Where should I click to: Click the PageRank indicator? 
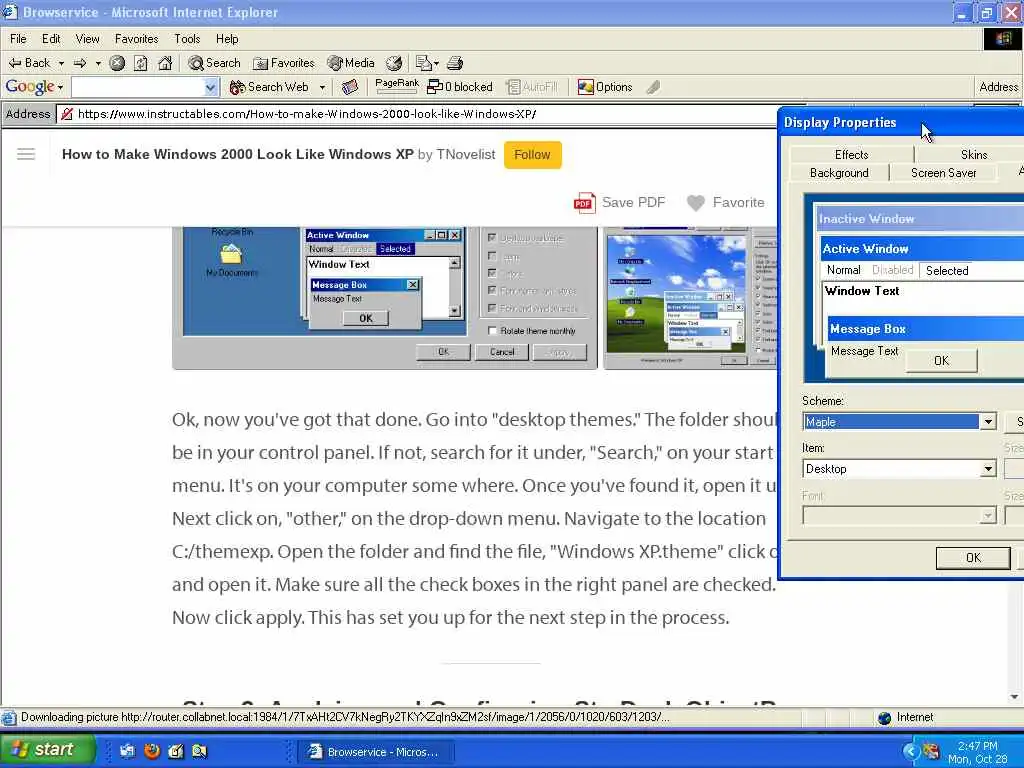point(397,87)
